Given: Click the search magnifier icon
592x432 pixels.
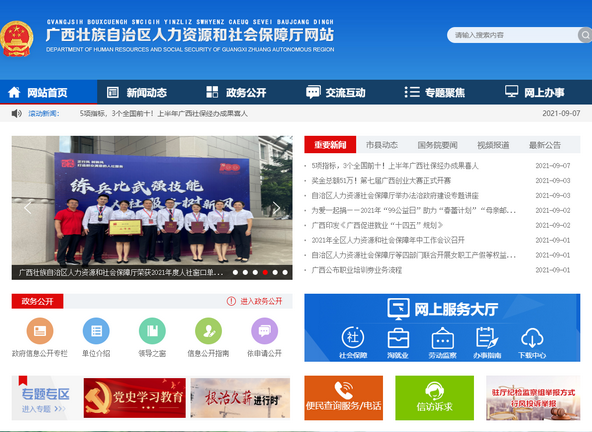Looking at the screenshot, I should tap(584, 35).
